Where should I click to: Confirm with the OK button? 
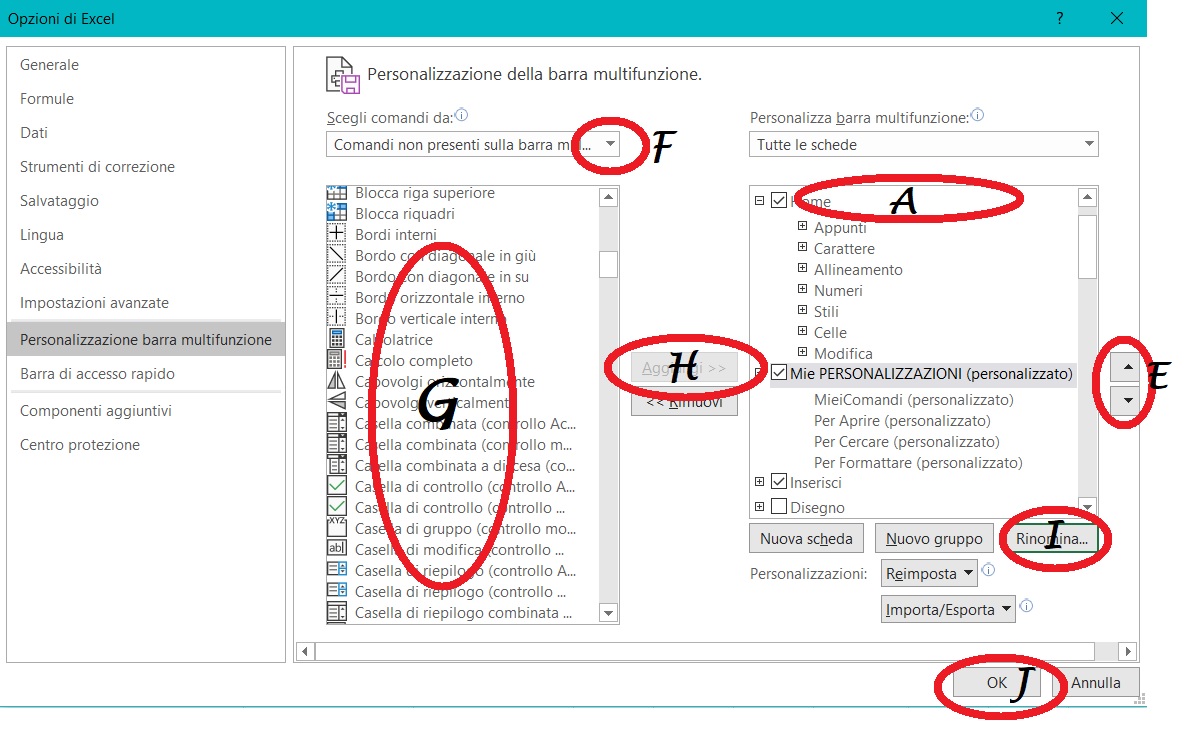[996, 682]
